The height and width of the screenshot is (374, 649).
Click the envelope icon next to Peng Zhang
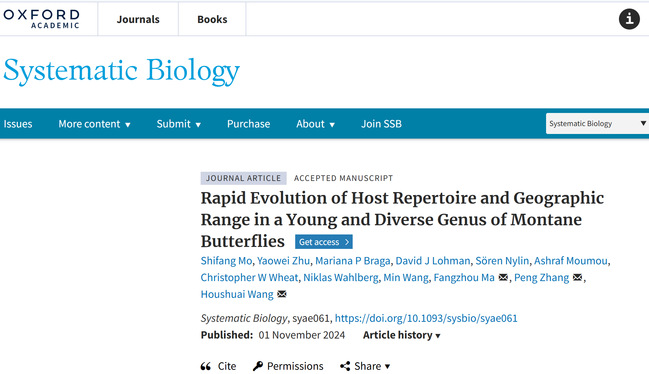click(x=577, y=278)
